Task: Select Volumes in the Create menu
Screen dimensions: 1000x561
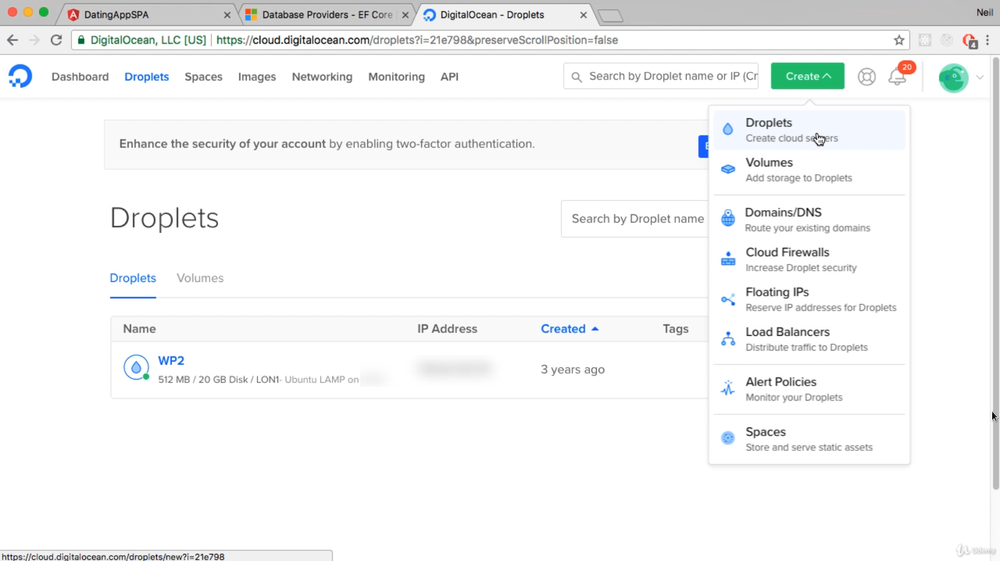Action: click(x=809, y=170)
